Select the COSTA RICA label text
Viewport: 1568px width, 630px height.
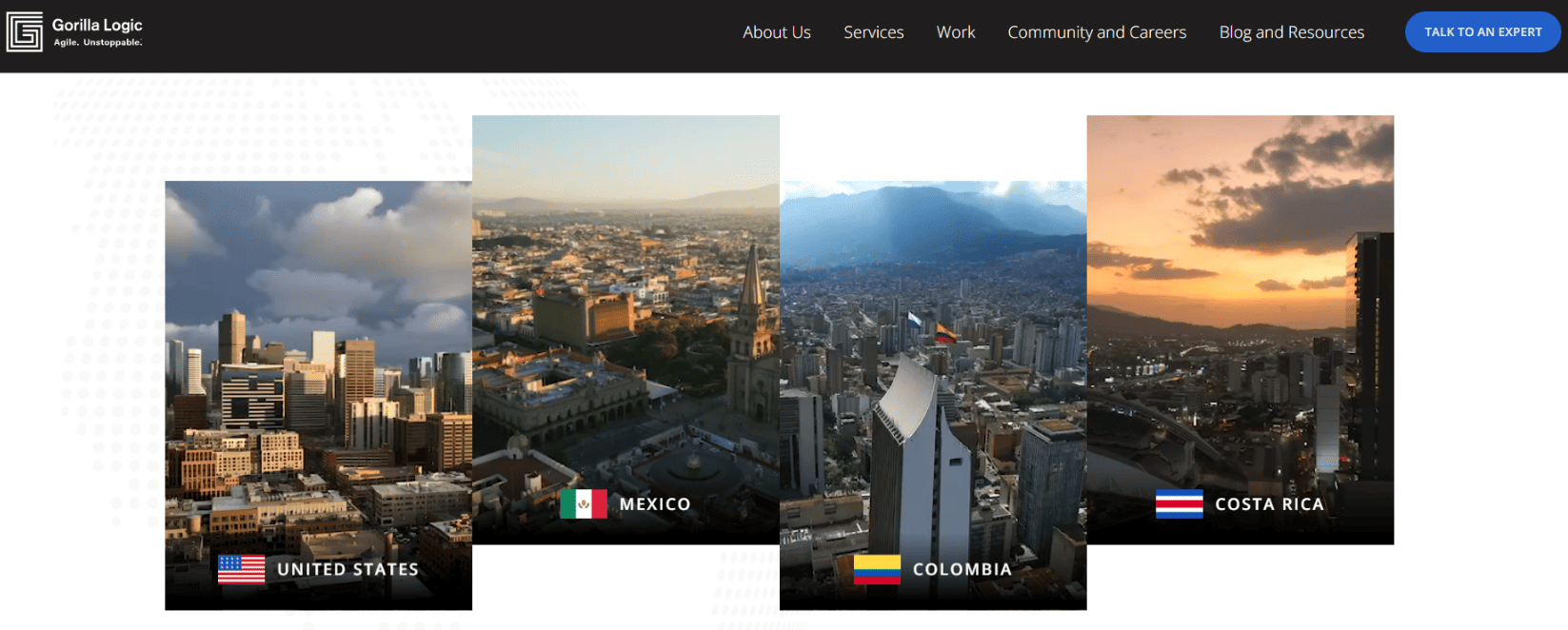click(1269, 504)
